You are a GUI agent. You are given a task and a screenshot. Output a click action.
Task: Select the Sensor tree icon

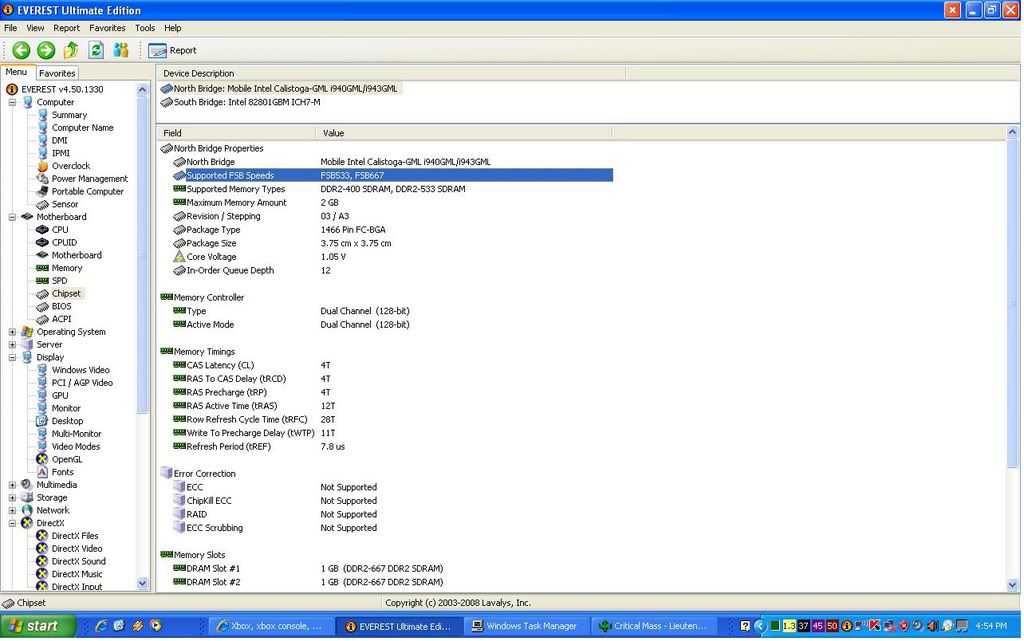coord(42,204)
